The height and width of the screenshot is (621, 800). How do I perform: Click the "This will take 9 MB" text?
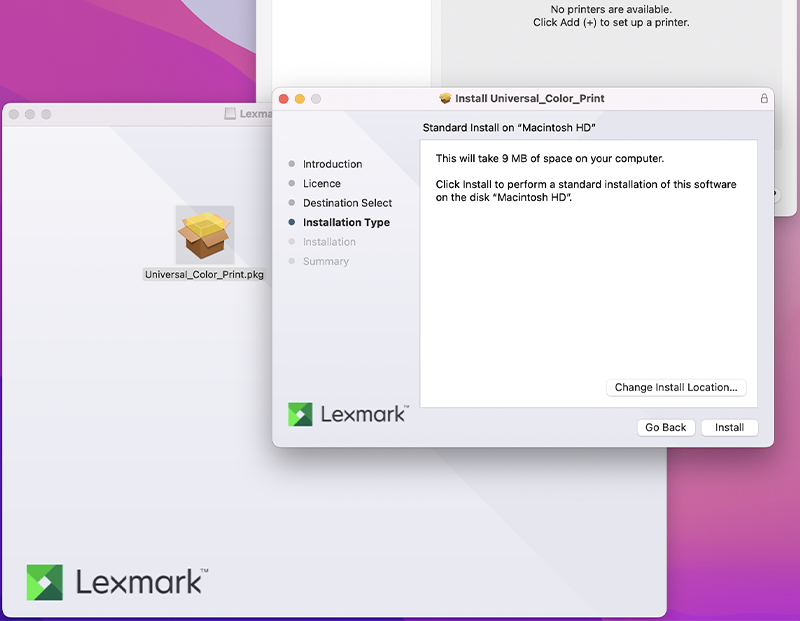[549, 159]
